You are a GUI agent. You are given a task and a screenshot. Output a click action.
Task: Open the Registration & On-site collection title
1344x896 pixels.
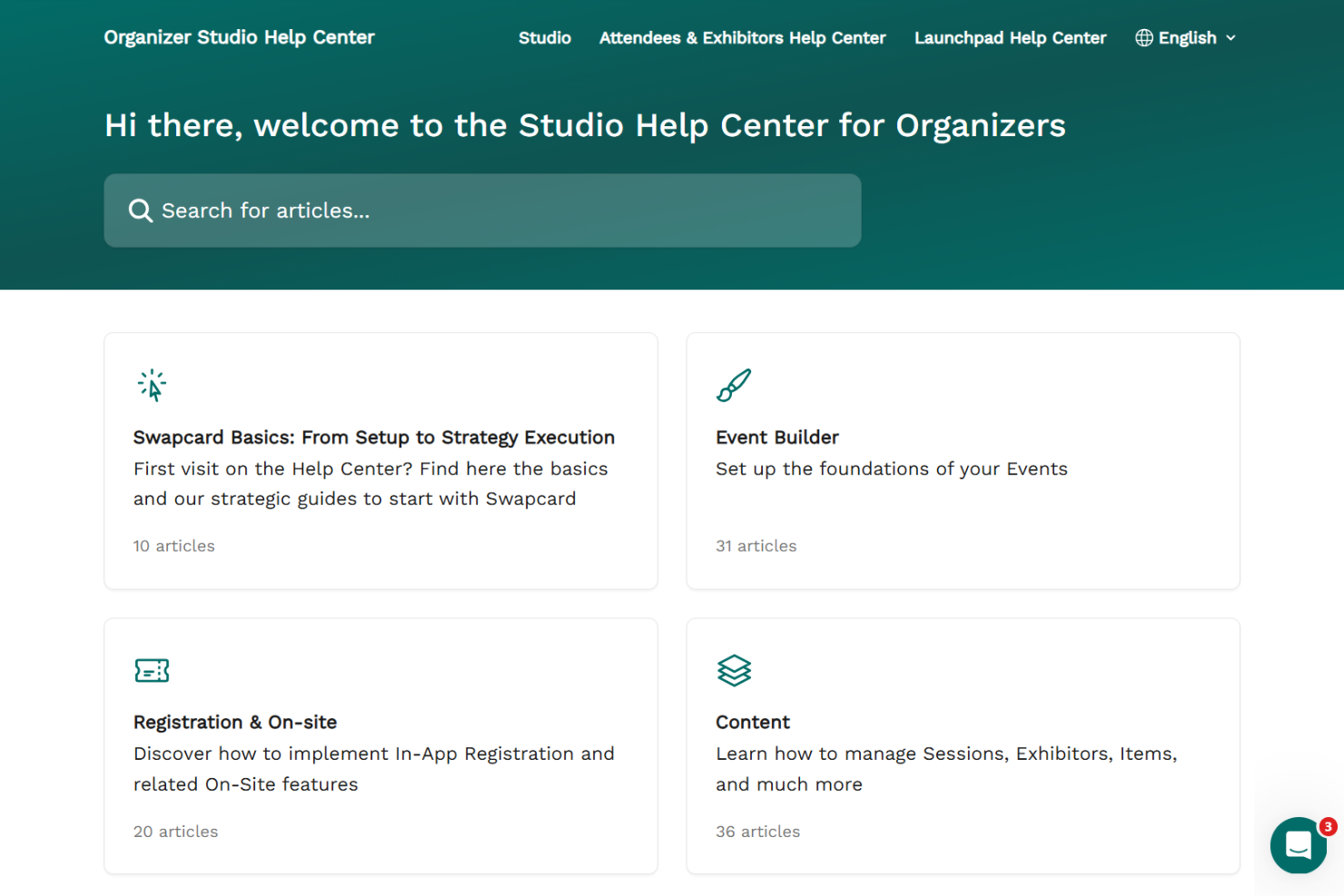tap(235, 723)
